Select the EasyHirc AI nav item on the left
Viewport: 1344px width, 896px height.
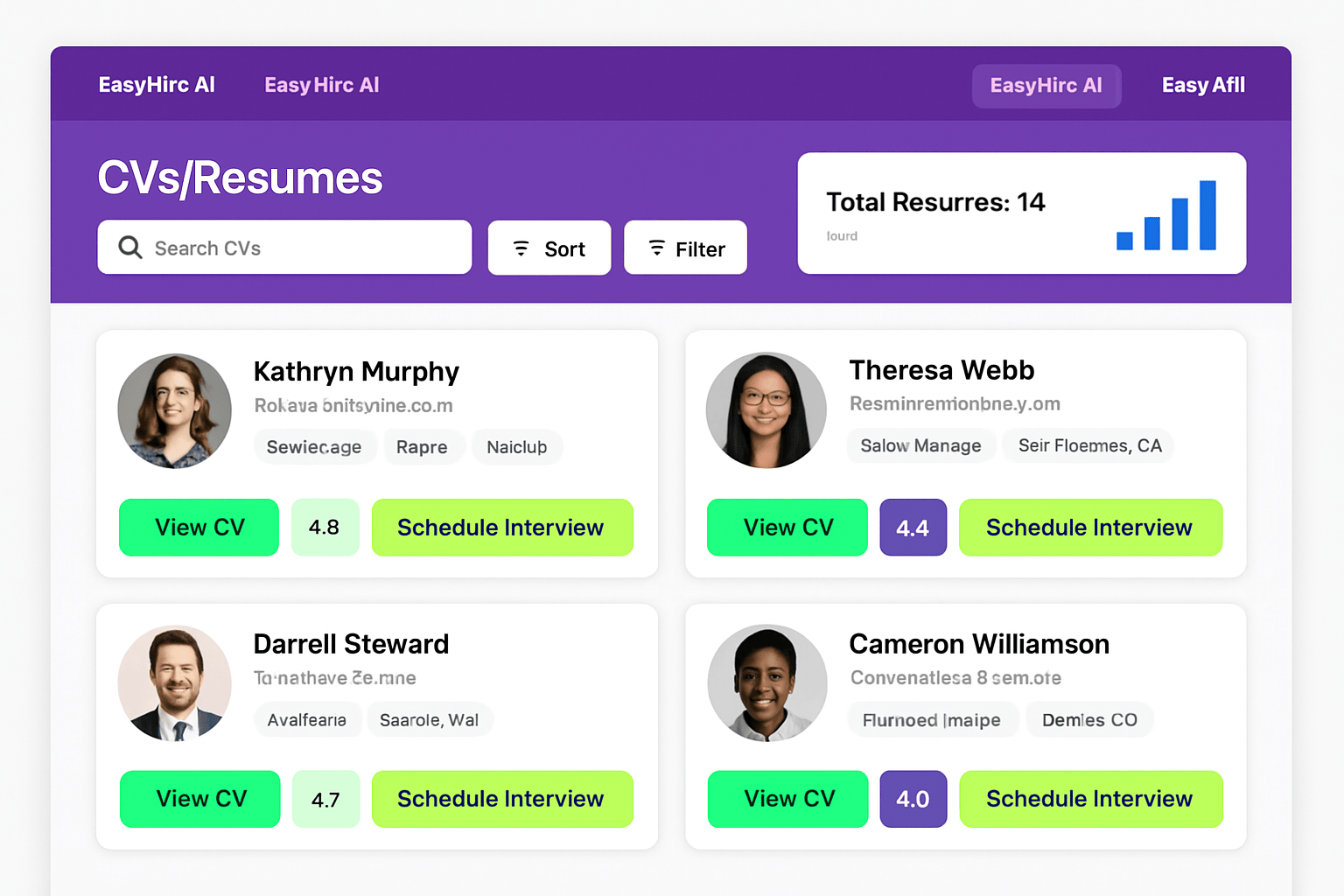tap(157, 84)
